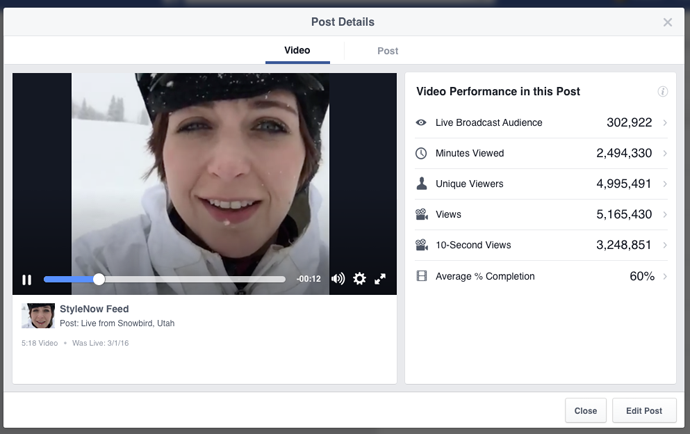The image size is (690, 434).
Task: Click the Close button
Action: click(586, 411)
